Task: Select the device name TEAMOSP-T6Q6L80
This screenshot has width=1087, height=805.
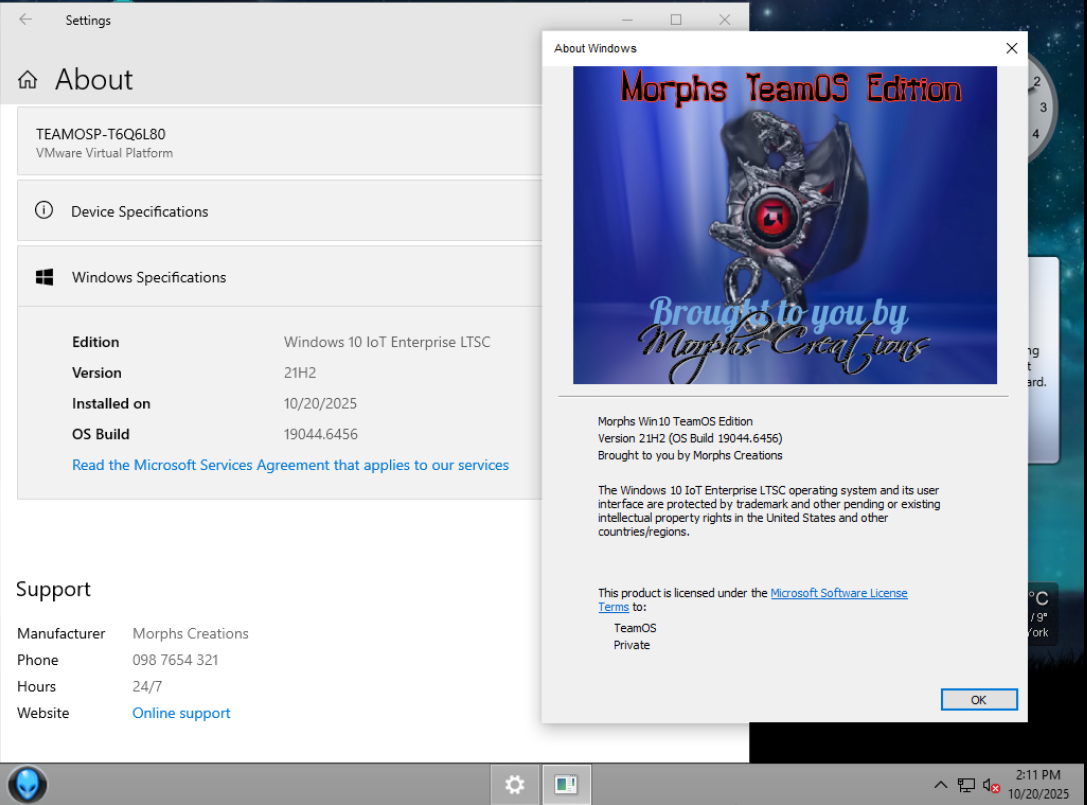Action: pyautogui.click(x=101, y=134)
